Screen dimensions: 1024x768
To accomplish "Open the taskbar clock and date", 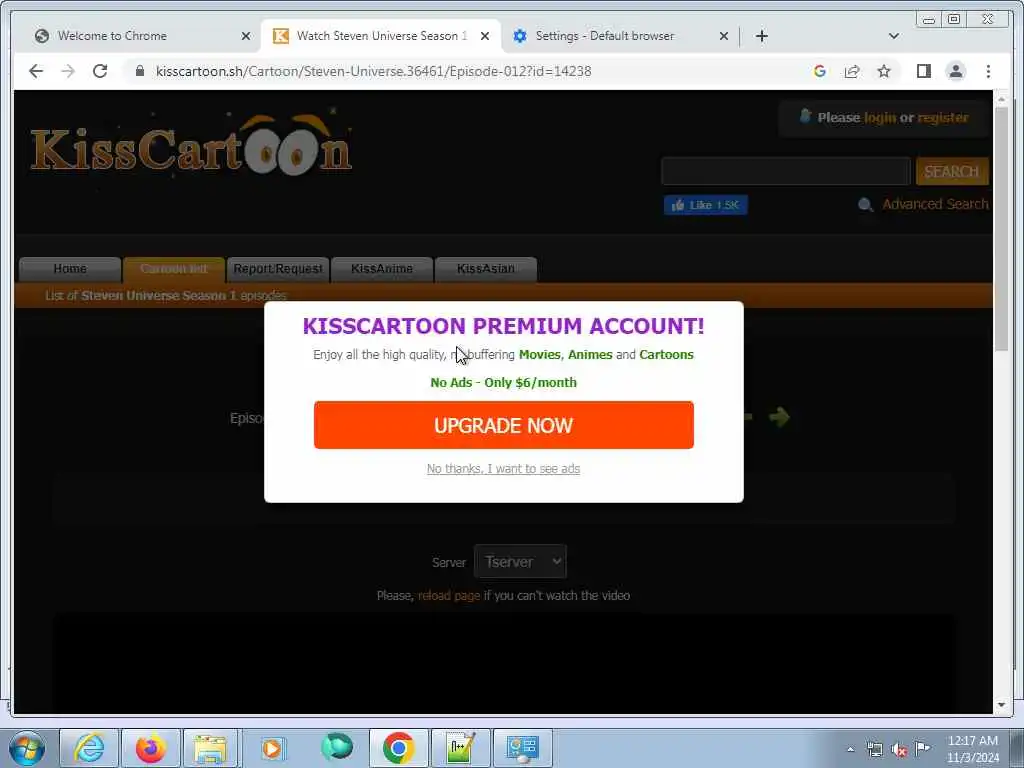I will click(x=972, y=749).
